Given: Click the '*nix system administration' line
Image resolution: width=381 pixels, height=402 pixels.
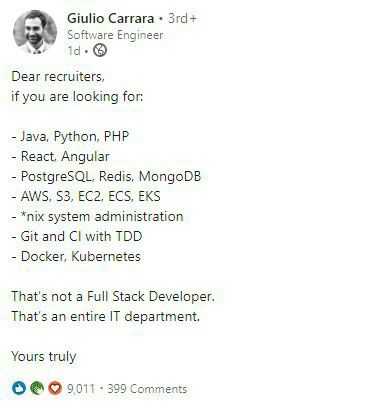Looking at the screenshot, I should tap(97, 217).
